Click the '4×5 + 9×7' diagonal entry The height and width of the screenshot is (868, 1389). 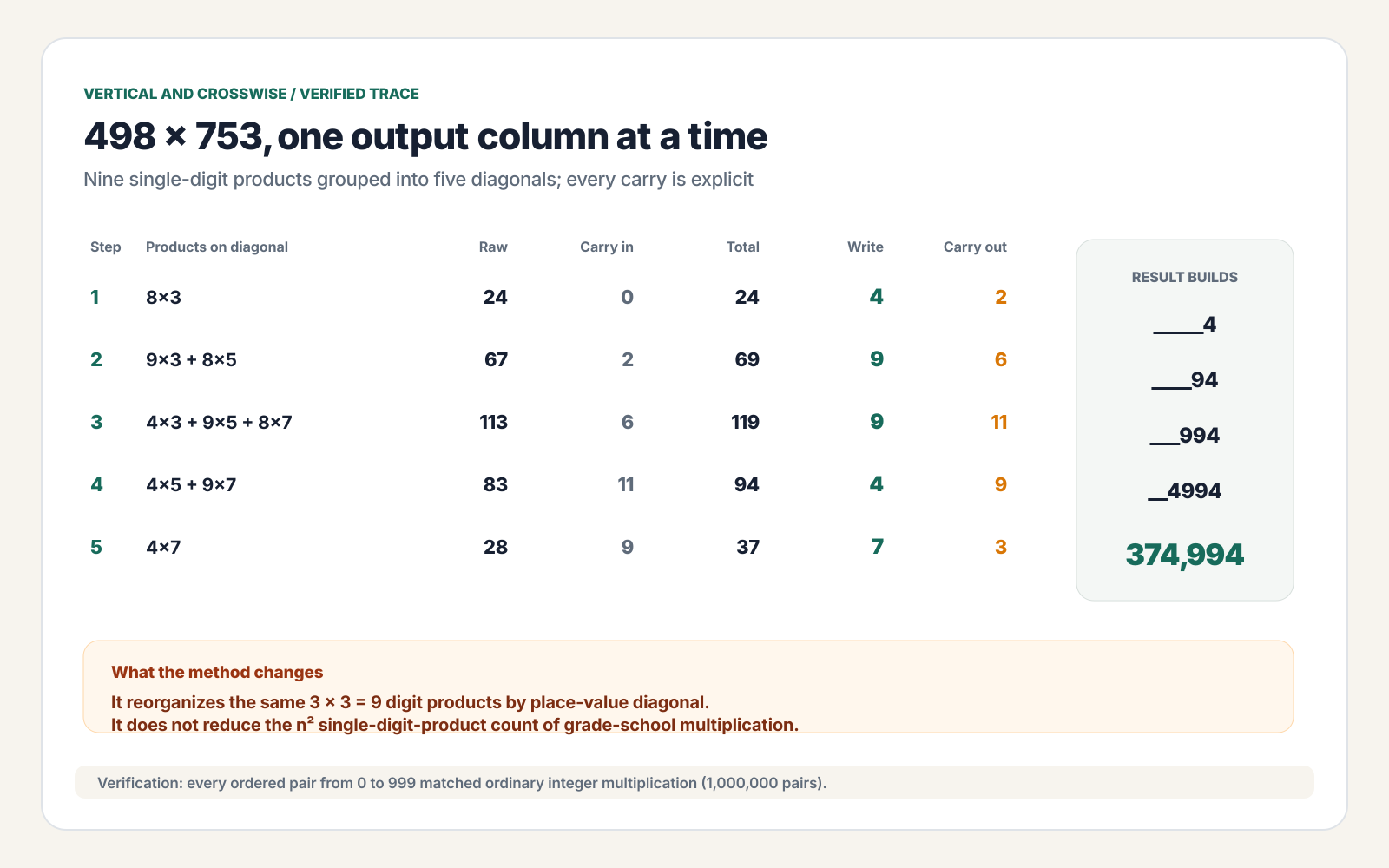(191, 485)
